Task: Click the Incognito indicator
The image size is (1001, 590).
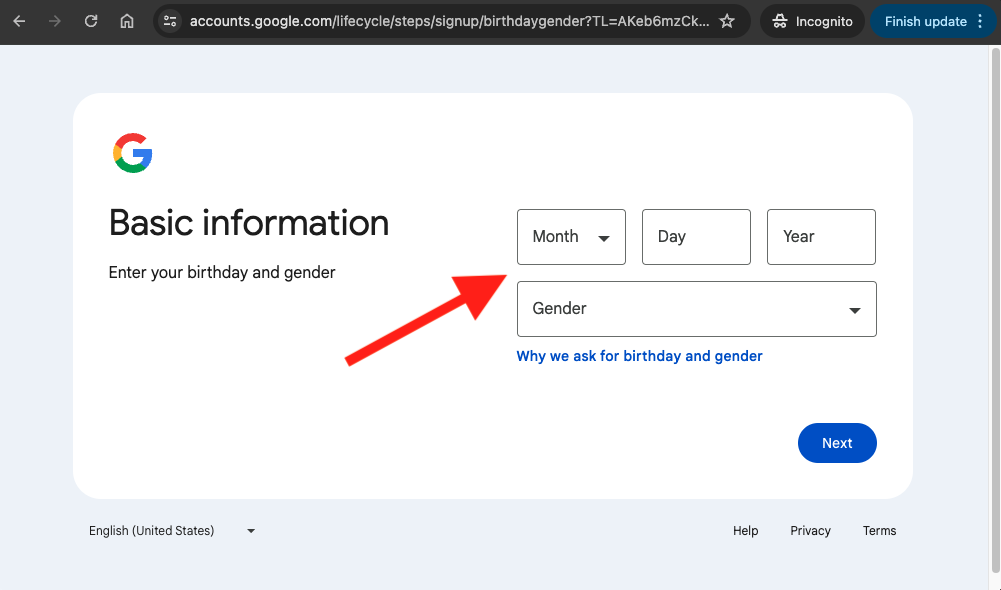Action: tap(812, 21)
